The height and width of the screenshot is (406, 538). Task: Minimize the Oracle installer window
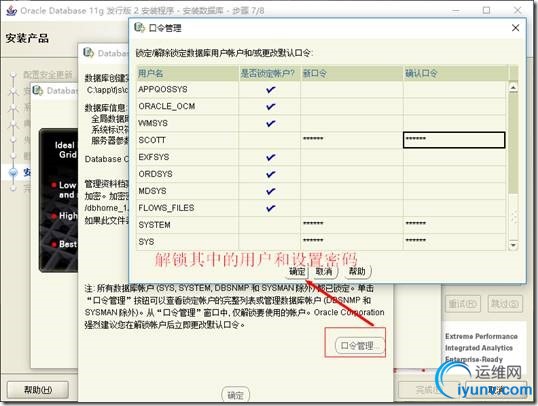pyautogui.click(x=456, y=11)
